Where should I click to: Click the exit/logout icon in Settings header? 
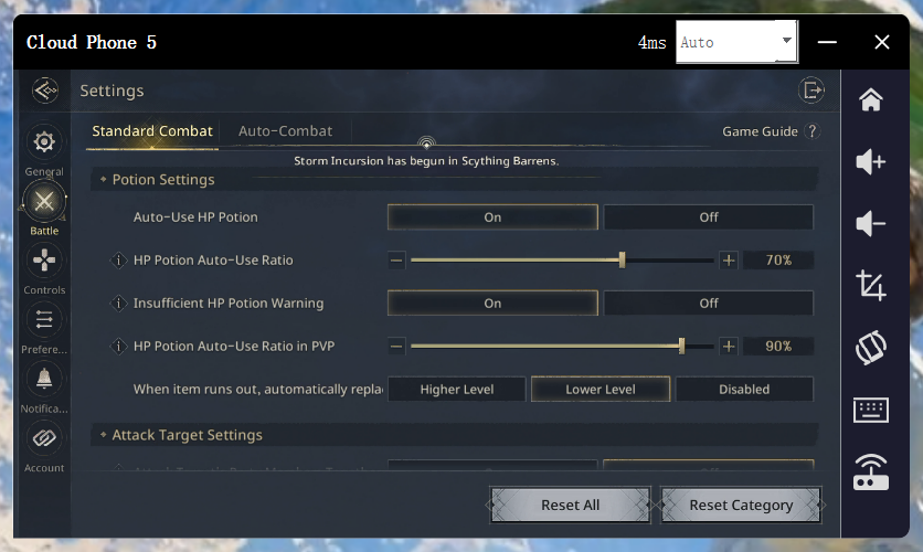[811, 91]
